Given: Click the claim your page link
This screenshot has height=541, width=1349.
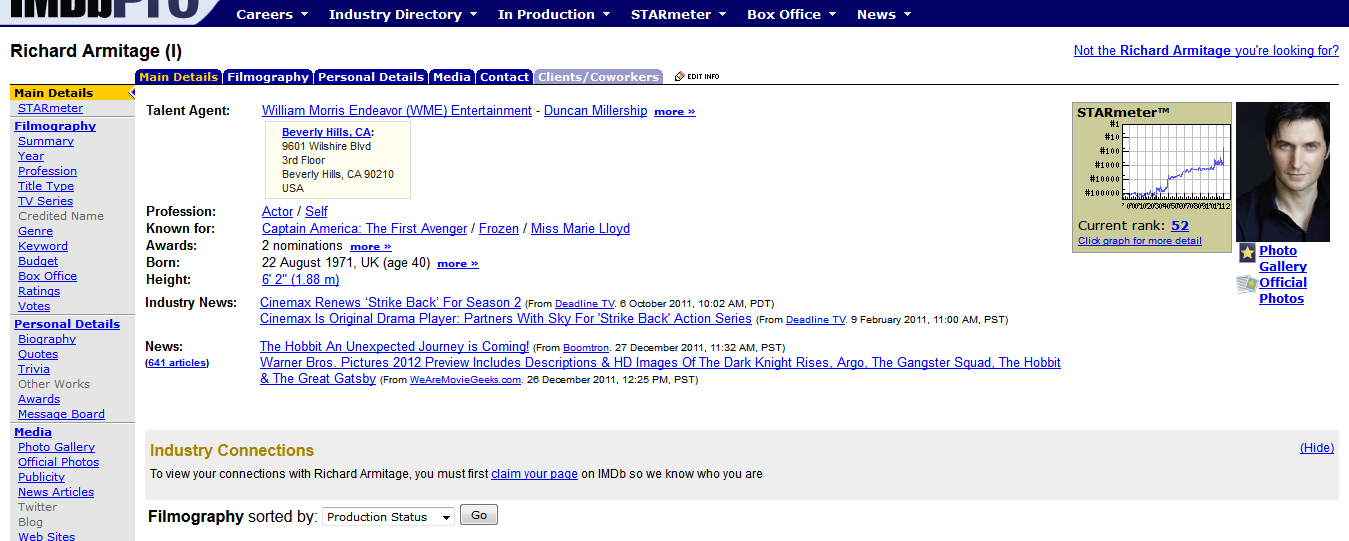Looking at the screenshot, I should [534, 474].
